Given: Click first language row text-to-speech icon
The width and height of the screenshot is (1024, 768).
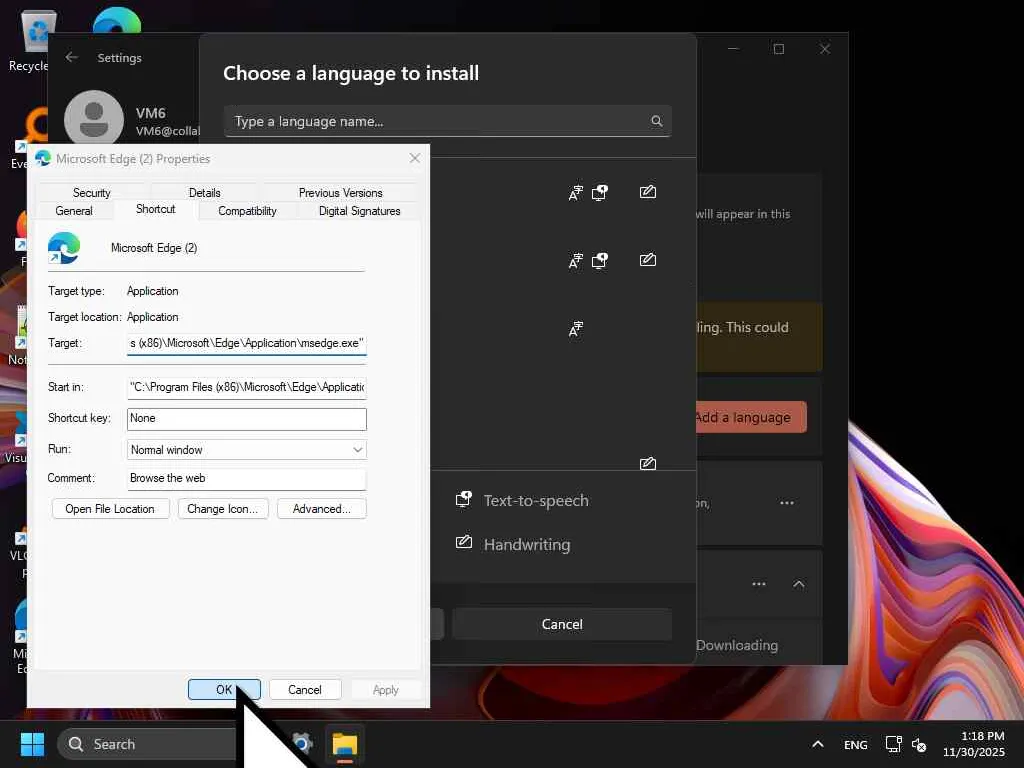Looking at the screenshot, I should (600, 192).
